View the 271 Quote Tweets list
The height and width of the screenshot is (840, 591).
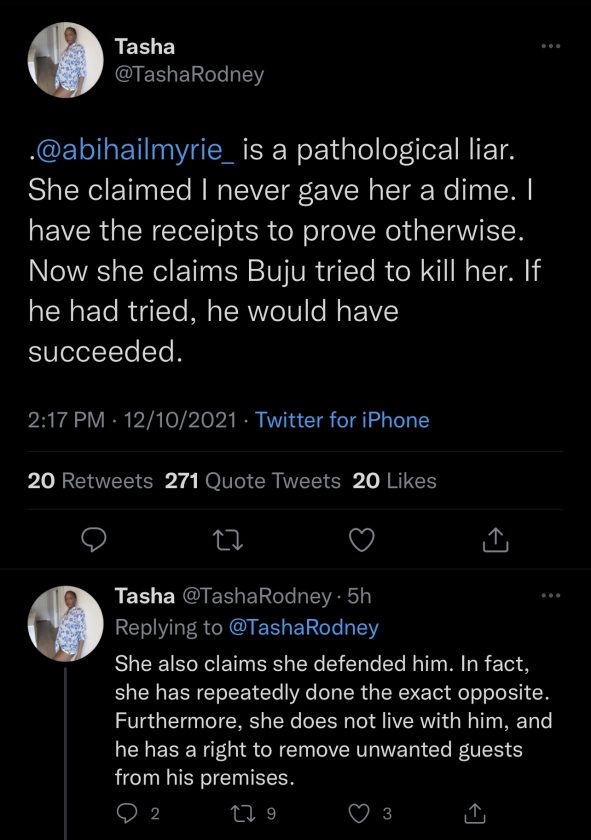(253, 481)
